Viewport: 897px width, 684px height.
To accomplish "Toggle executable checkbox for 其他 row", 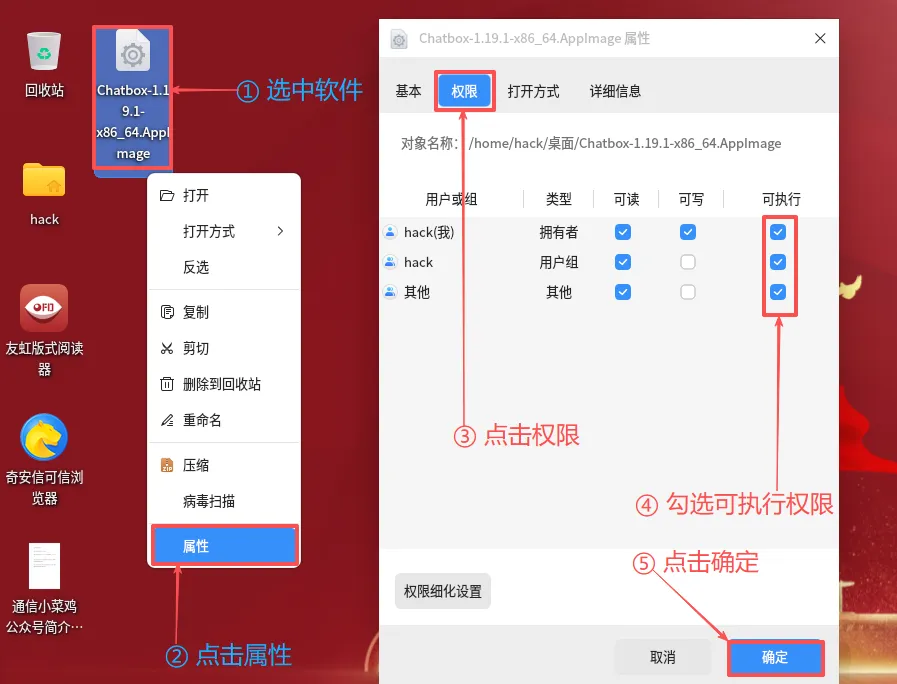I will [777, 292].
